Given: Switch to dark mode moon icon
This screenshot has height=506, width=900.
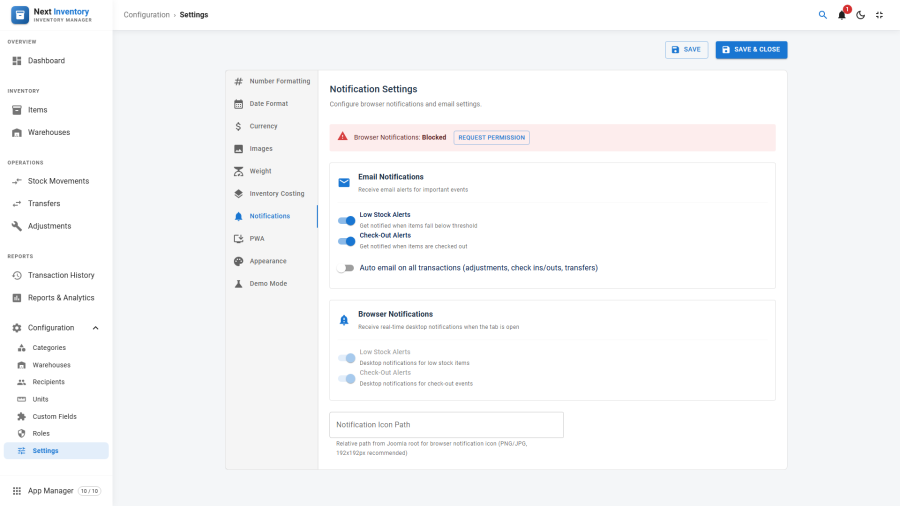Looking at the screenshot, I should [860, 15].
